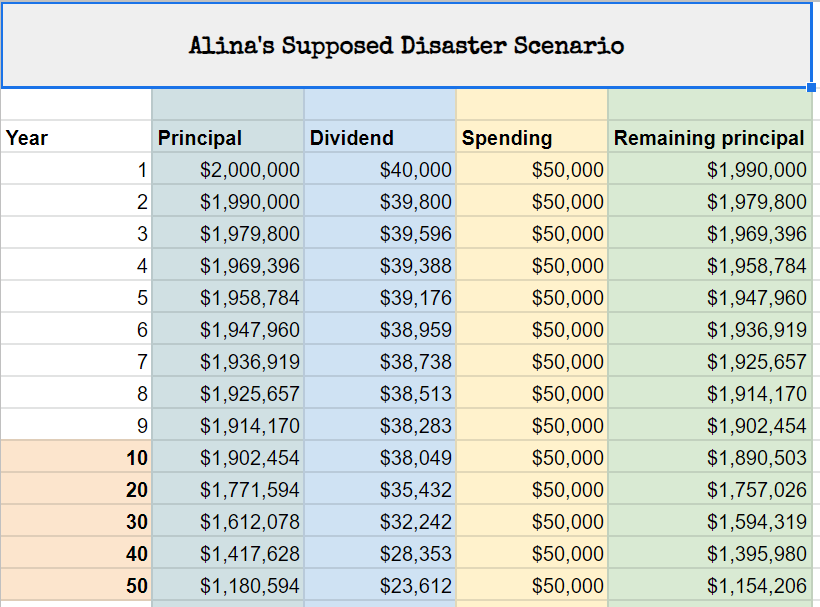Select the Remaining principal header cell
Screen dimensions: 820x607
click(x=709, y=138)
